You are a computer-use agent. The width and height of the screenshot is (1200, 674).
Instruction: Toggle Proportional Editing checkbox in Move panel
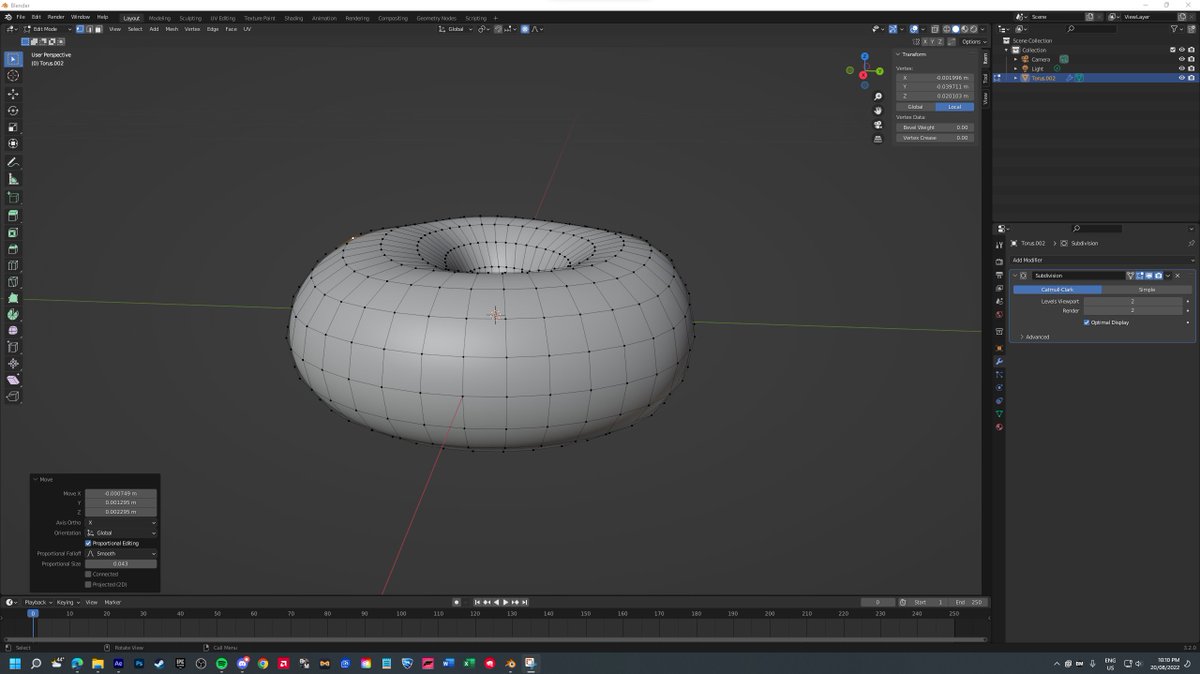88,543
